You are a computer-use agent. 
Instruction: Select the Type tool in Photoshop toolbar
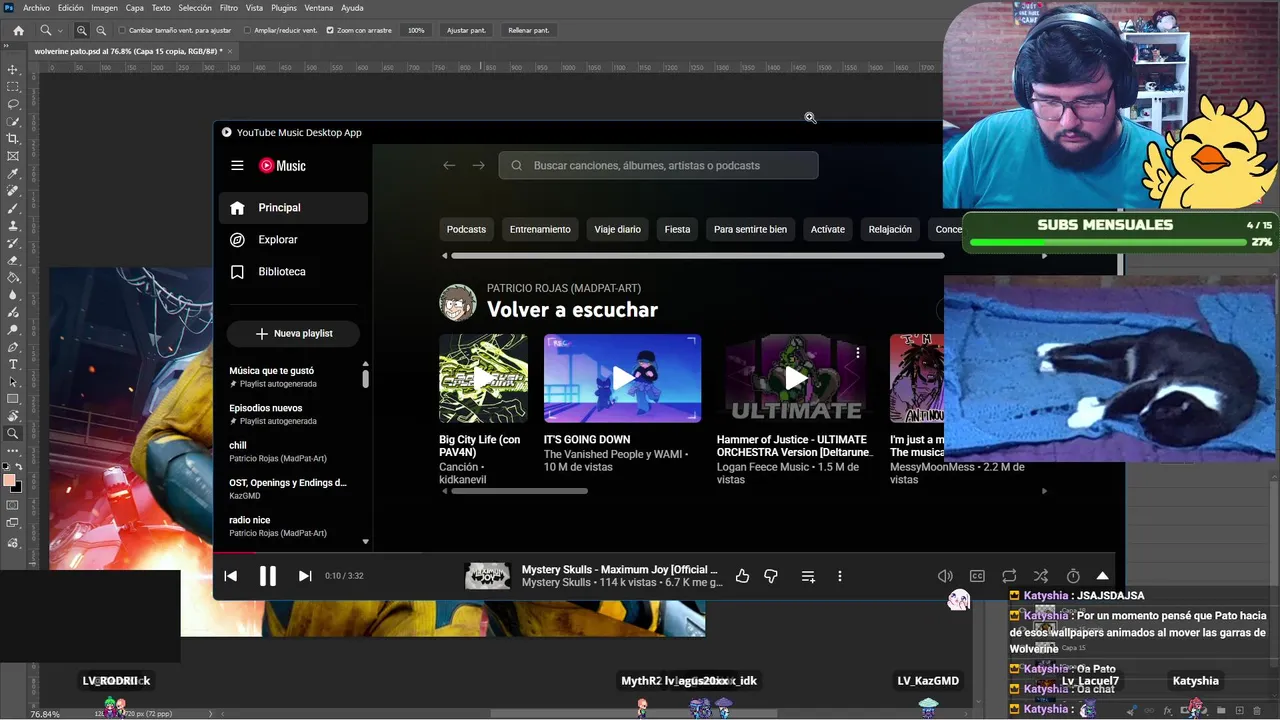(13, 365)
